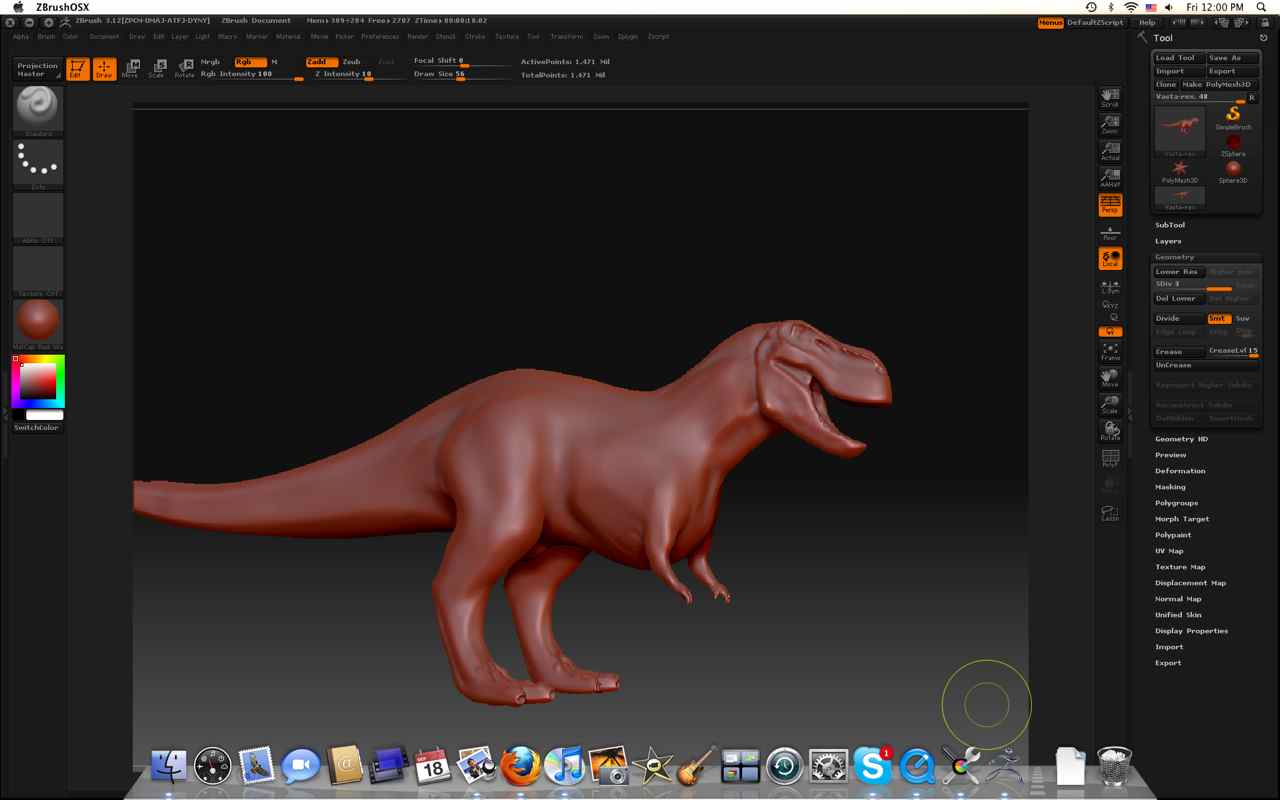Viewport: 1280px width, 800px height.
Task: Select the SimpleBrush tool icon
Action: click(1233, 118)
